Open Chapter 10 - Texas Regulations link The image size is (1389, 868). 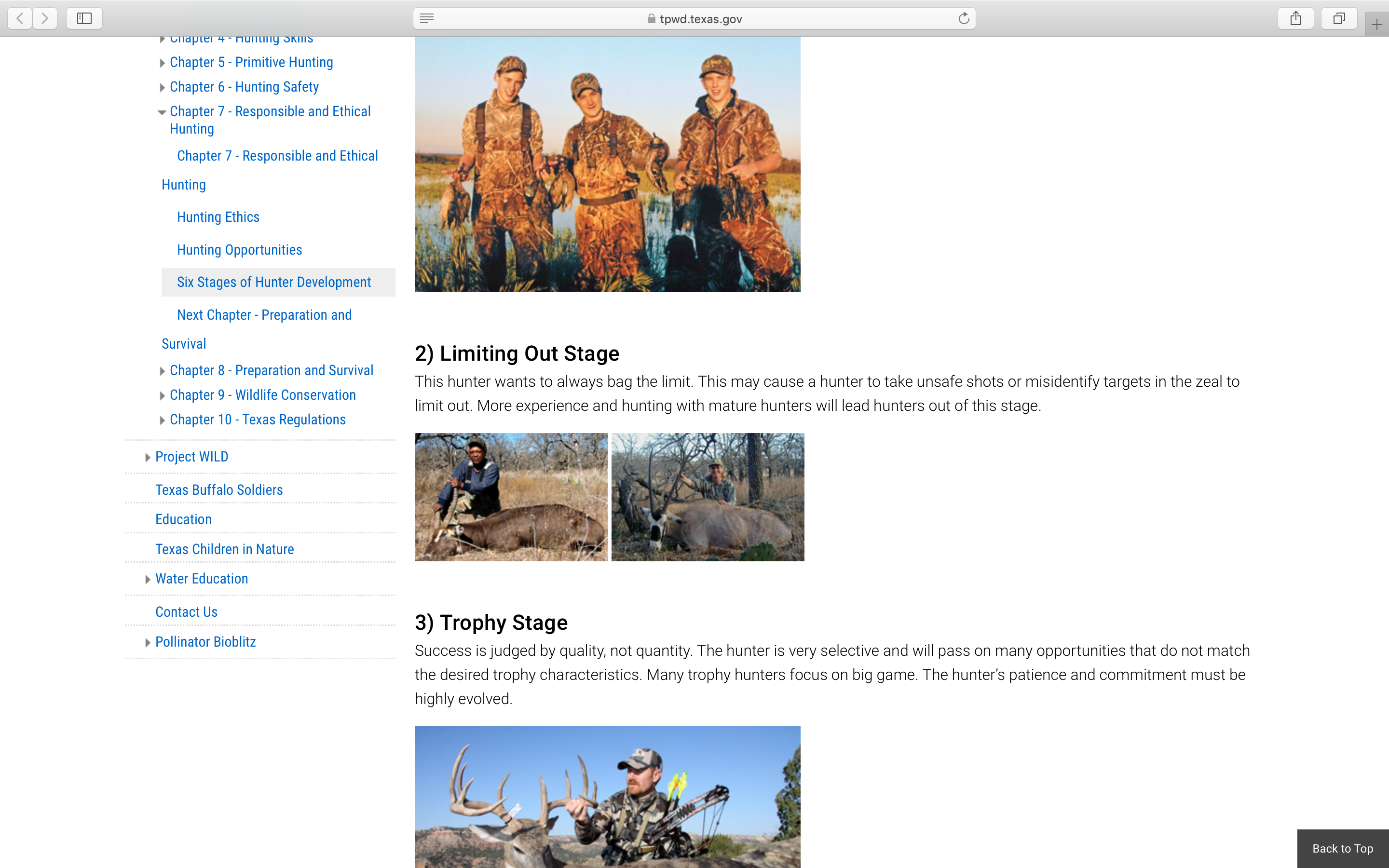coord(258,420)
